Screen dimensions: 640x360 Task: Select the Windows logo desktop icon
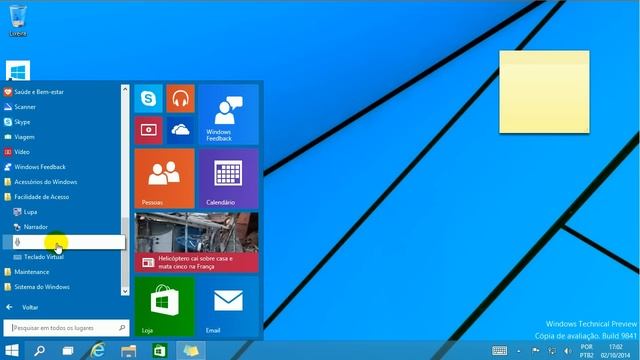tap(18, 71)
